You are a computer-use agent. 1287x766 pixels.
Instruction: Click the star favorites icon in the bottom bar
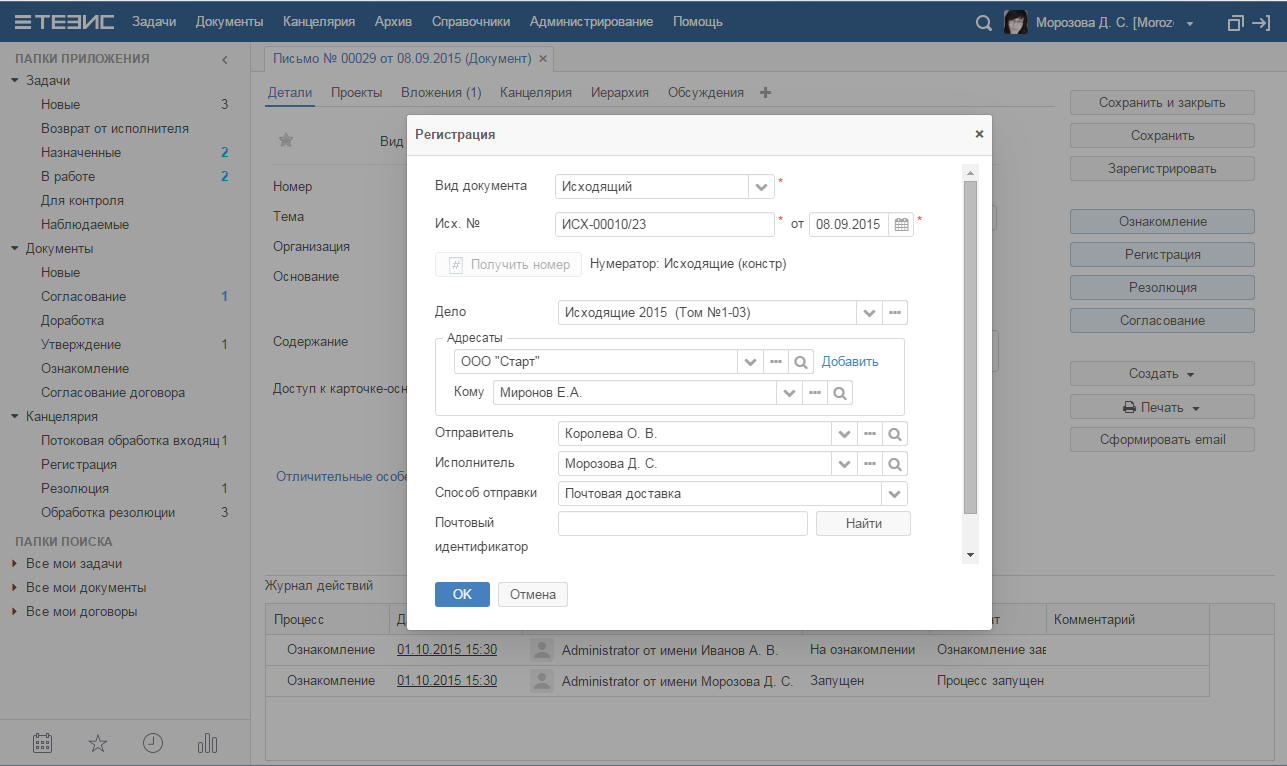(98, 743)
